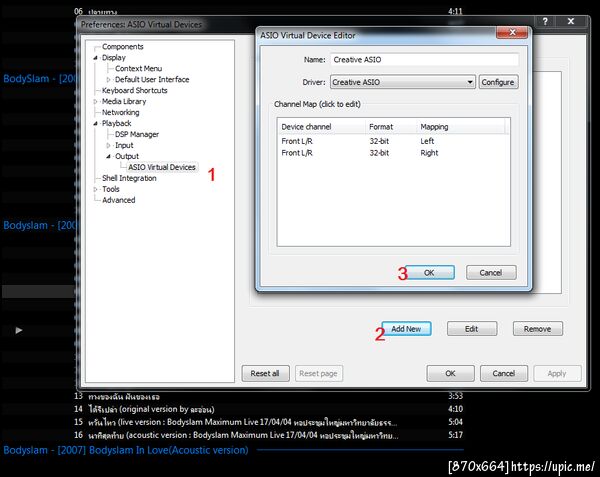Select Default User Interface tree item
The image size is (600, 477).
tap(152, 80)
